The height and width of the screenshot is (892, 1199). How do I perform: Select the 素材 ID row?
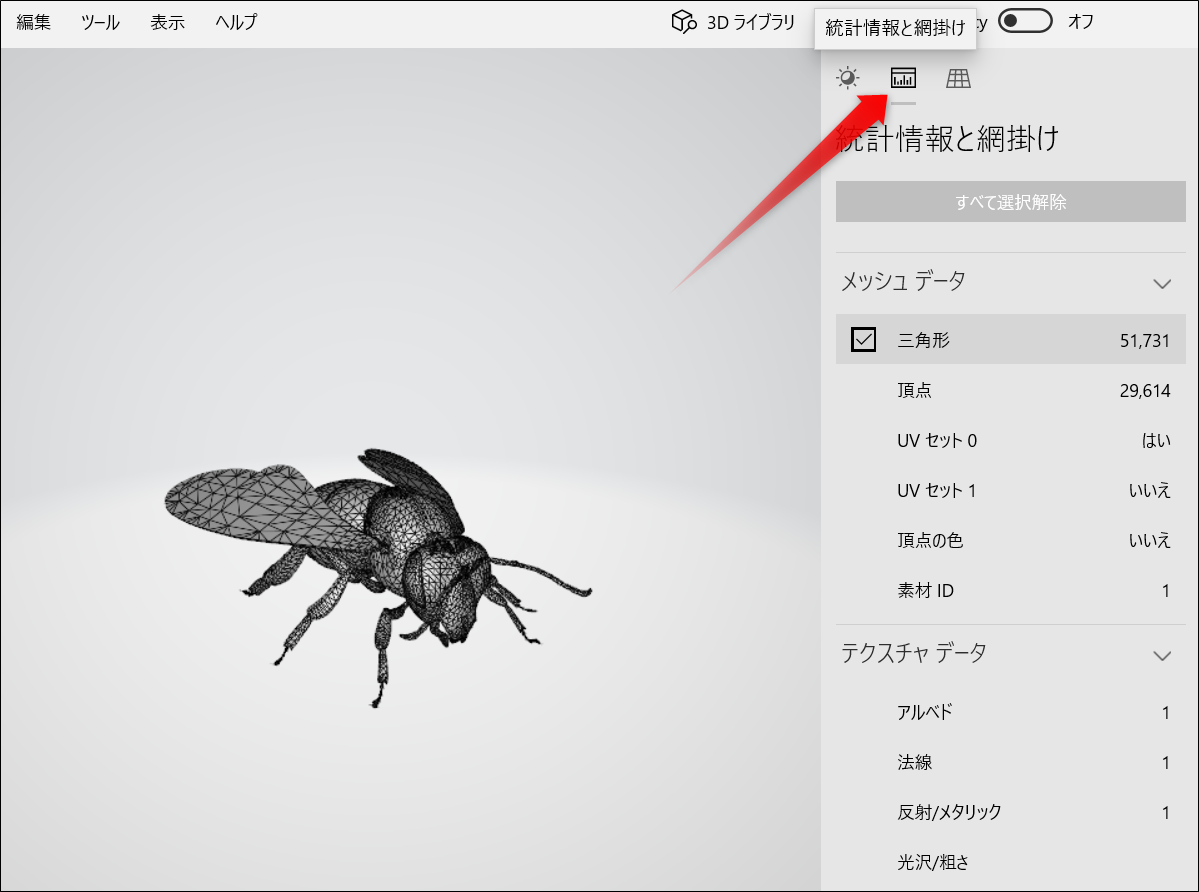point(1010,590)
